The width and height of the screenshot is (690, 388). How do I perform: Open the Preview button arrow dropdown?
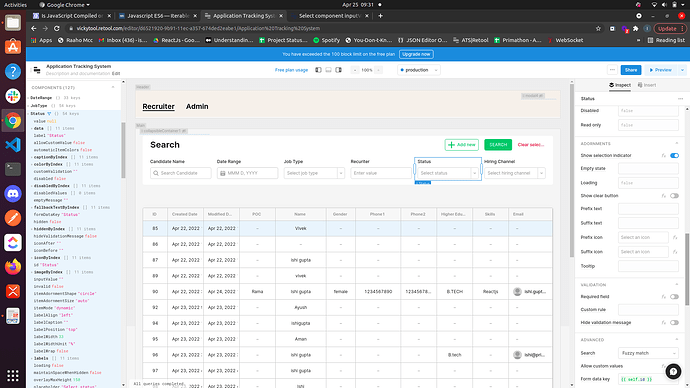tap(683, 70)
